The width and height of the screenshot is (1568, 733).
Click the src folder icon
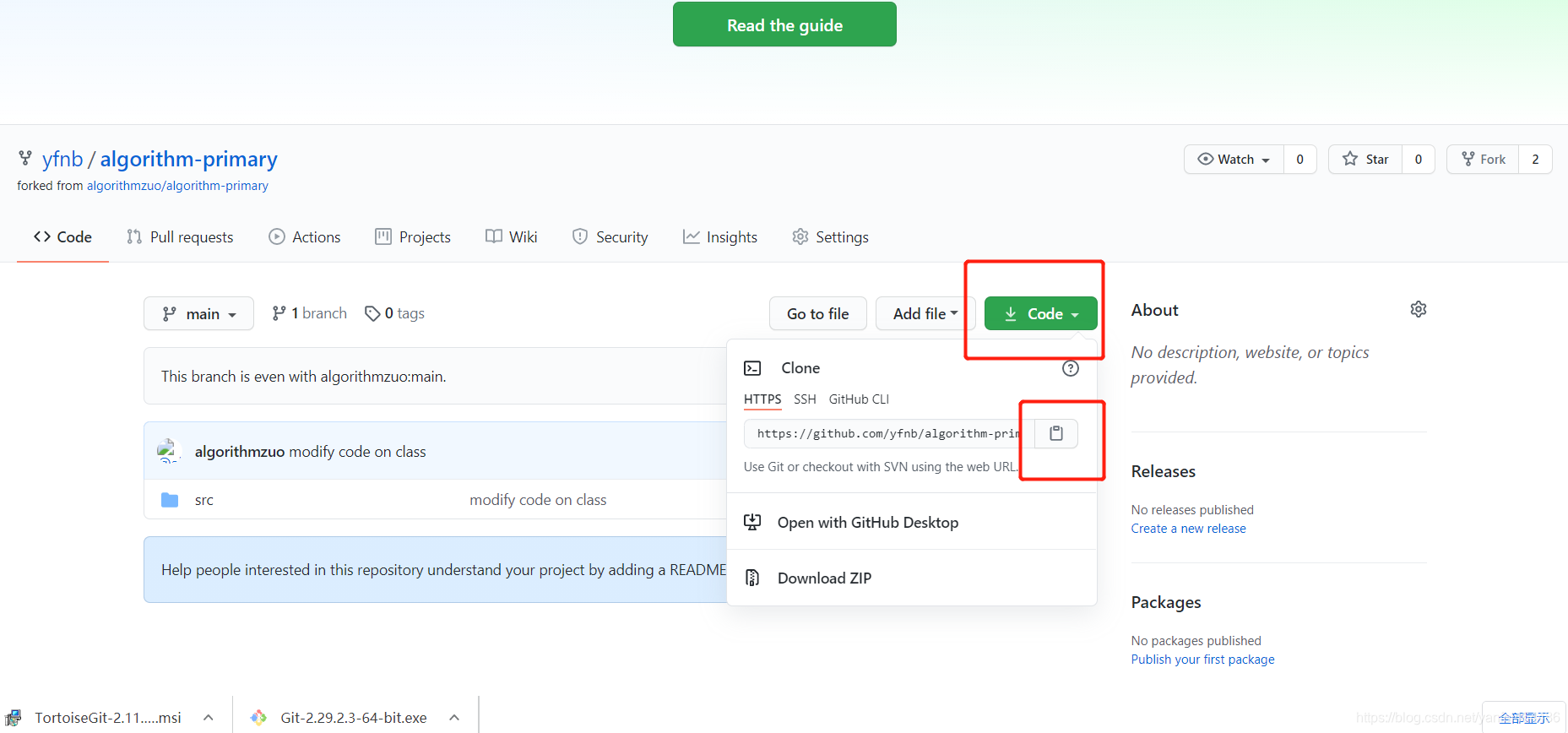click(170, 500)
